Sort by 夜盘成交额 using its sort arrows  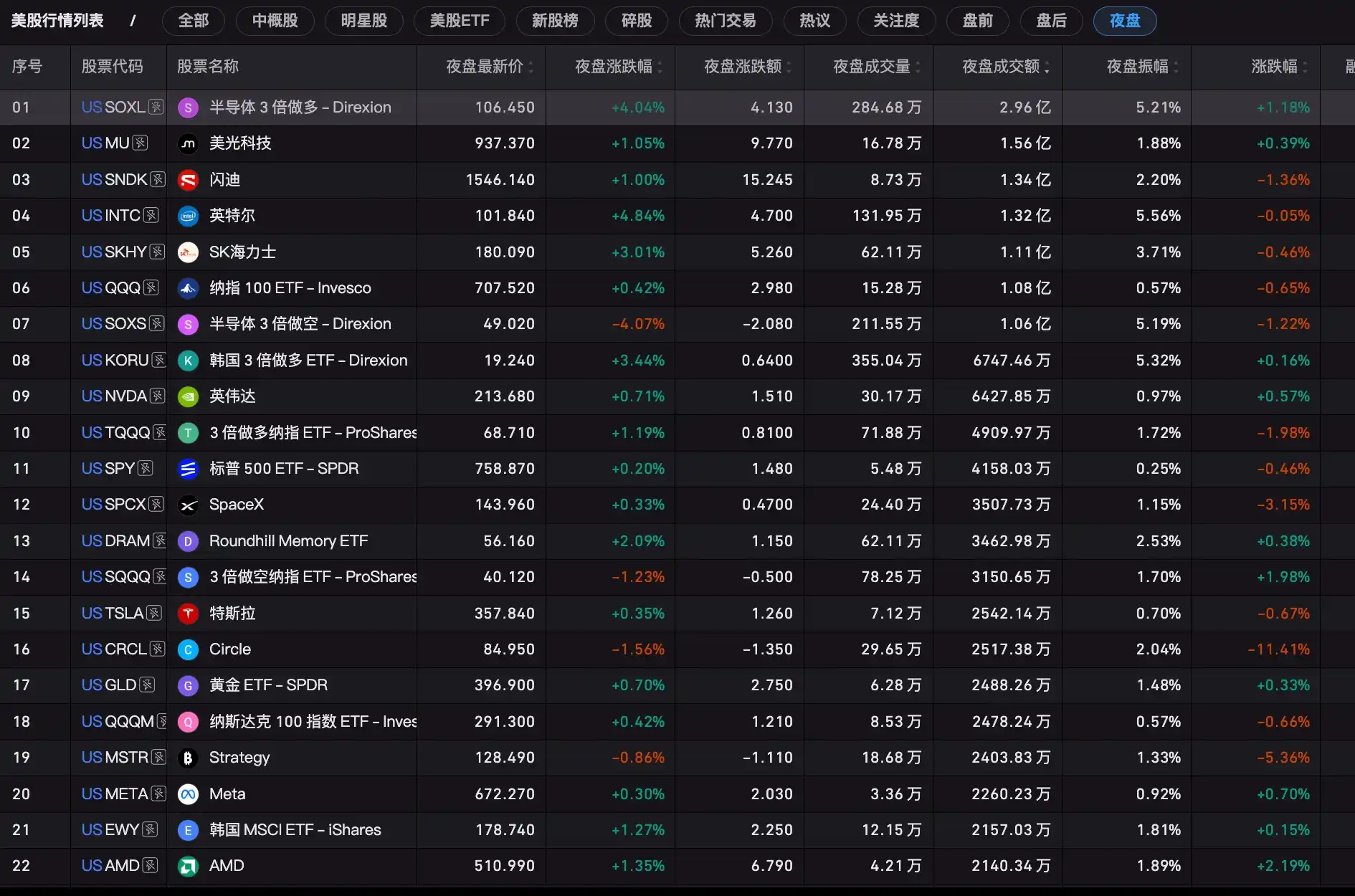coord(1047,67)
